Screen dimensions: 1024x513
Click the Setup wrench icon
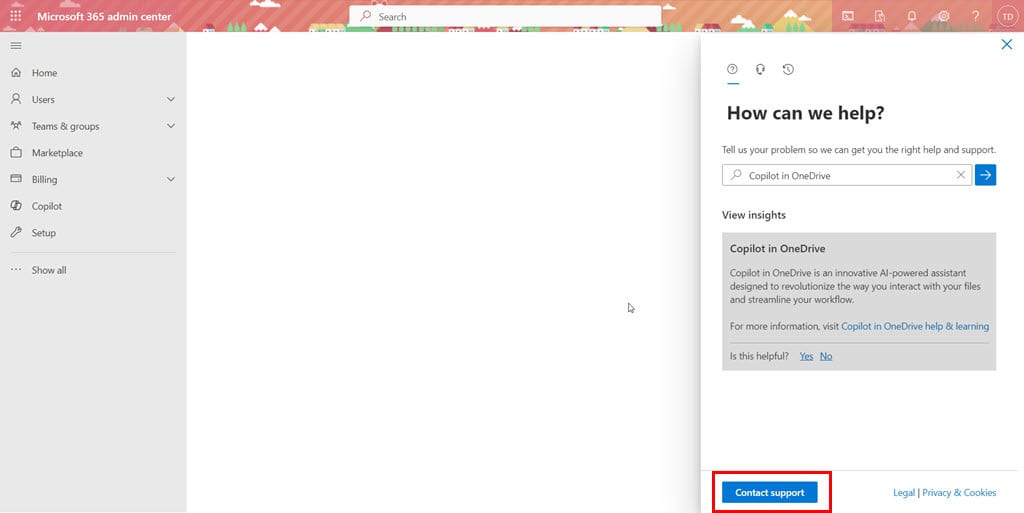point(16,232)
